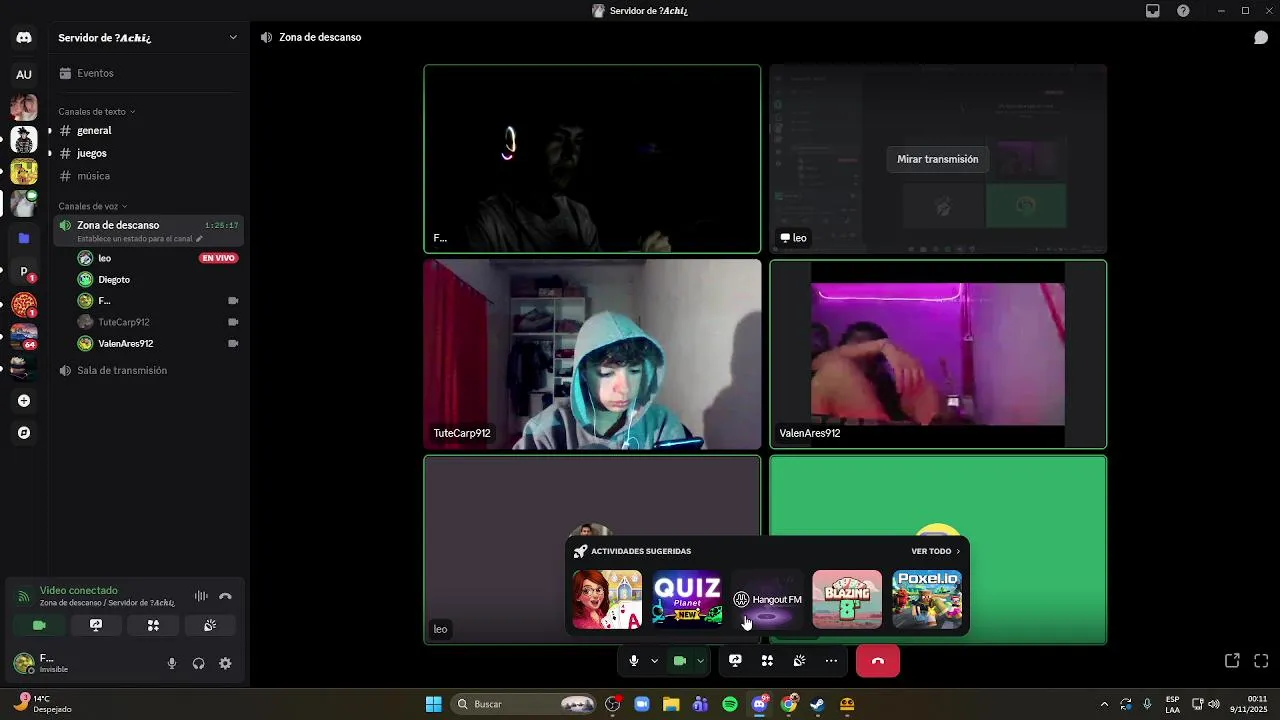Focus the TuteCarp912 video tile

[592, 354]
